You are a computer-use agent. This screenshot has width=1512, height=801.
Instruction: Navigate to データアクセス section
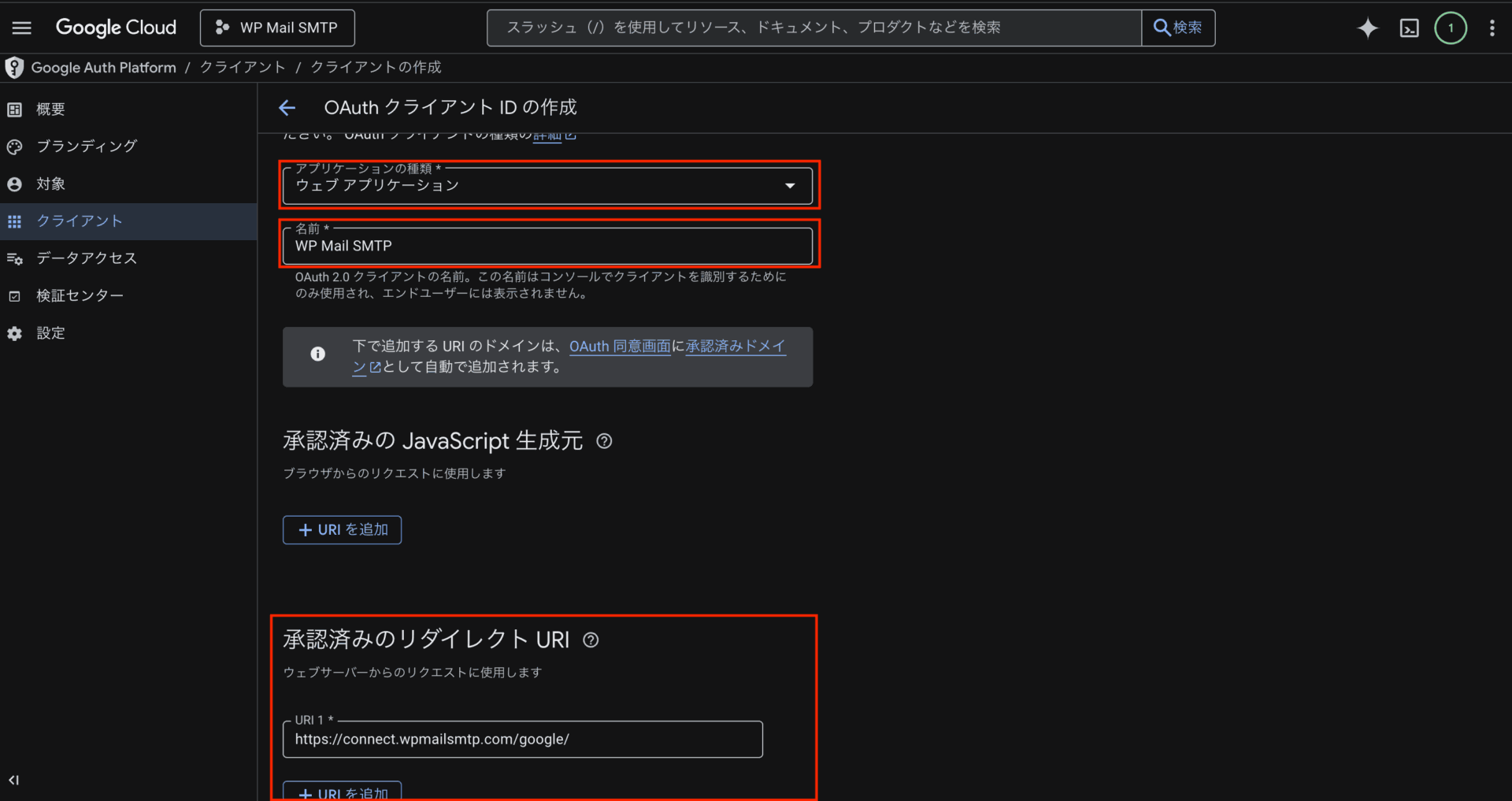tap(87, 258)
